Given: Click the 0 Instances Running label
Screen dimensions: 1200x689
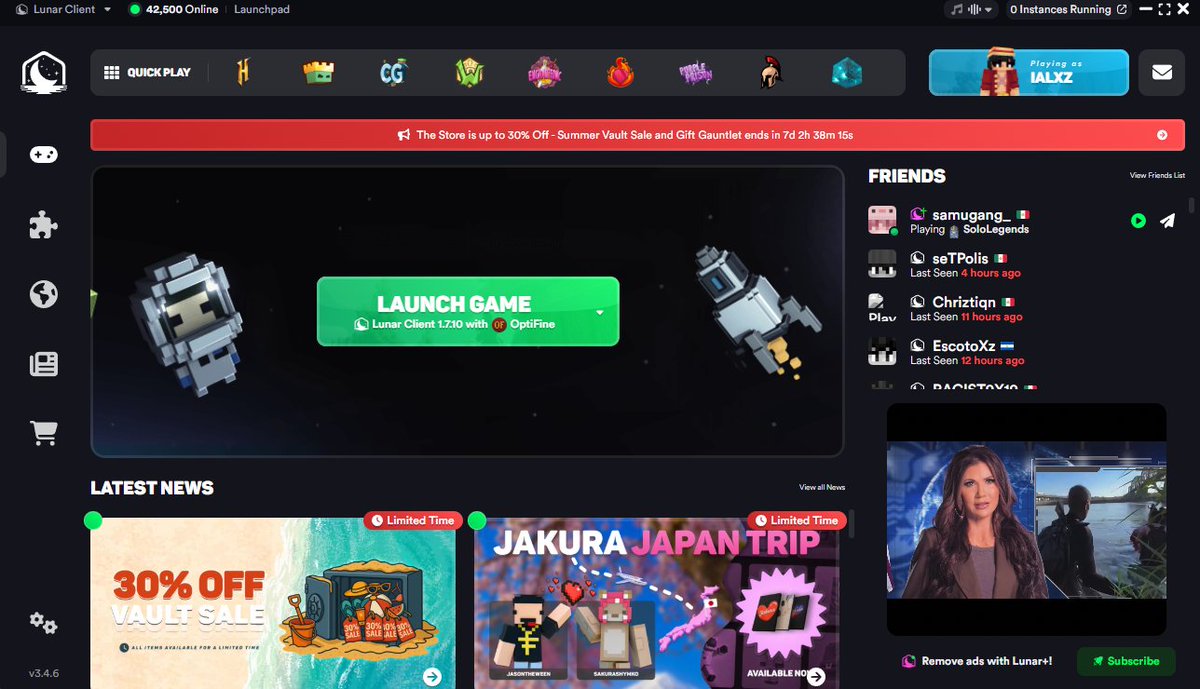Looking at the screenshot, I should tap(1060, 9).
